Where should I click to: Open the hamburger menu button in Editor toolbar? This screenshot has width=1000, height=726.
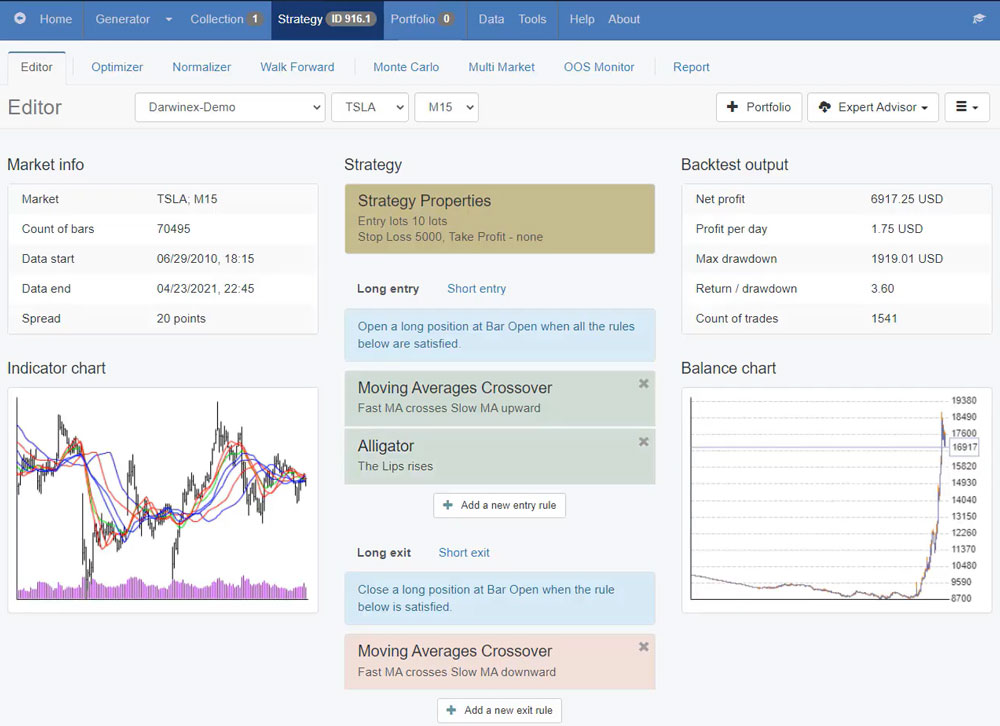[967, 107]
